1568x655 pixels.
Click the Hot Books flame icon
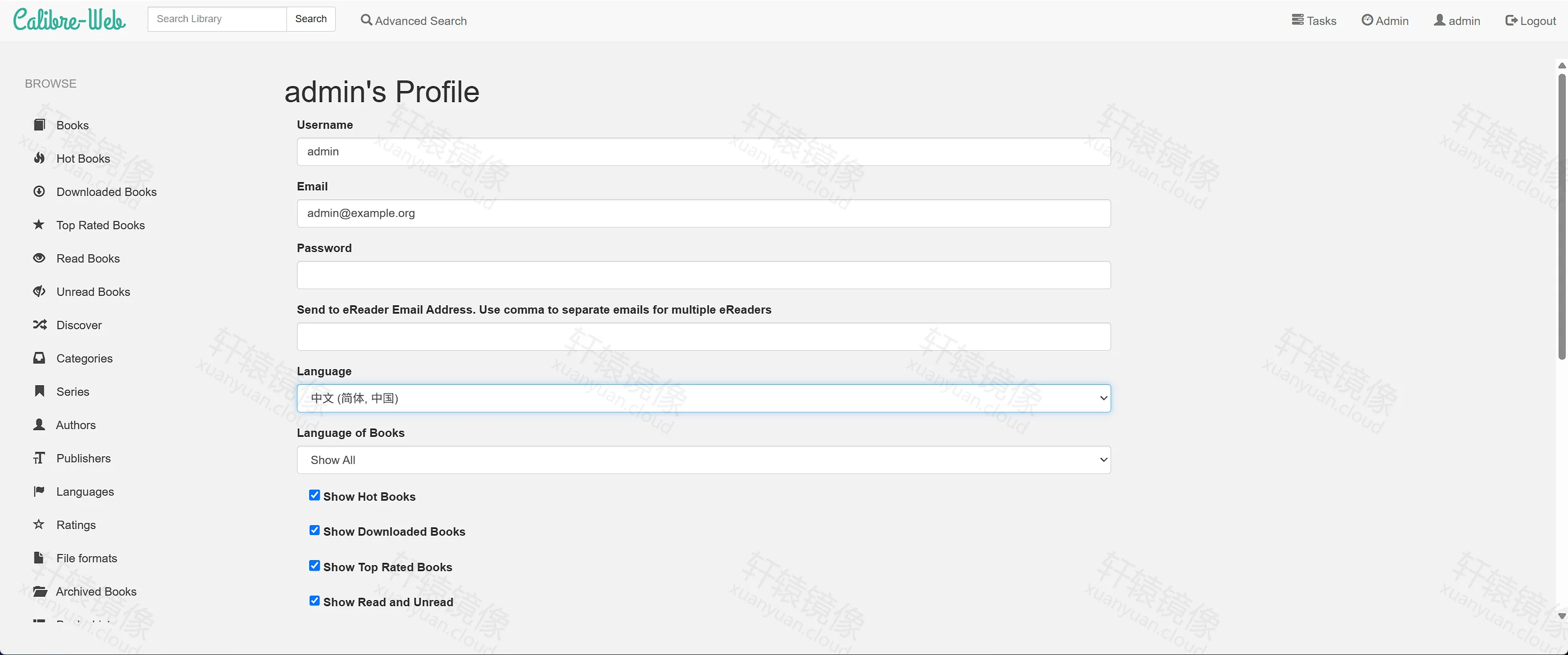click(x=39, y=158)
